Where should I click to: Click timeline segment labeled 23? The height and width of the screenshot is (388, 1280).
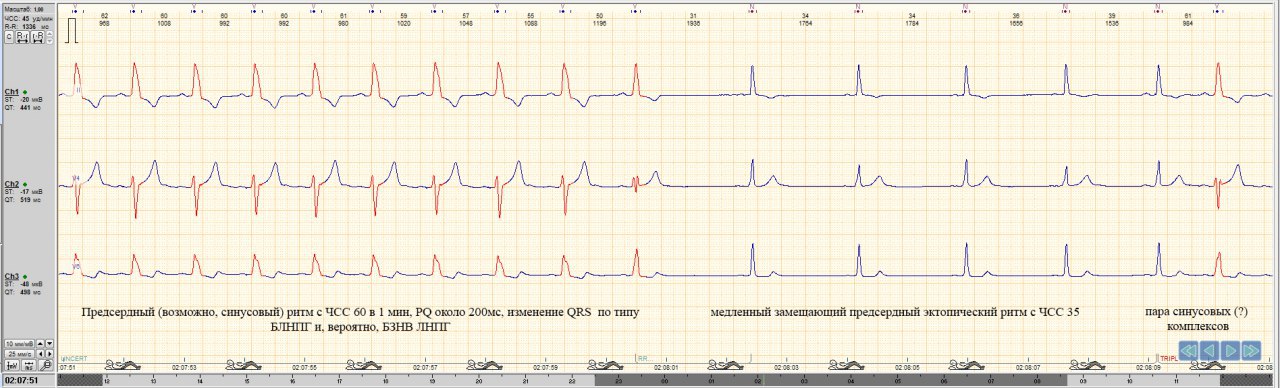point(619,381)
